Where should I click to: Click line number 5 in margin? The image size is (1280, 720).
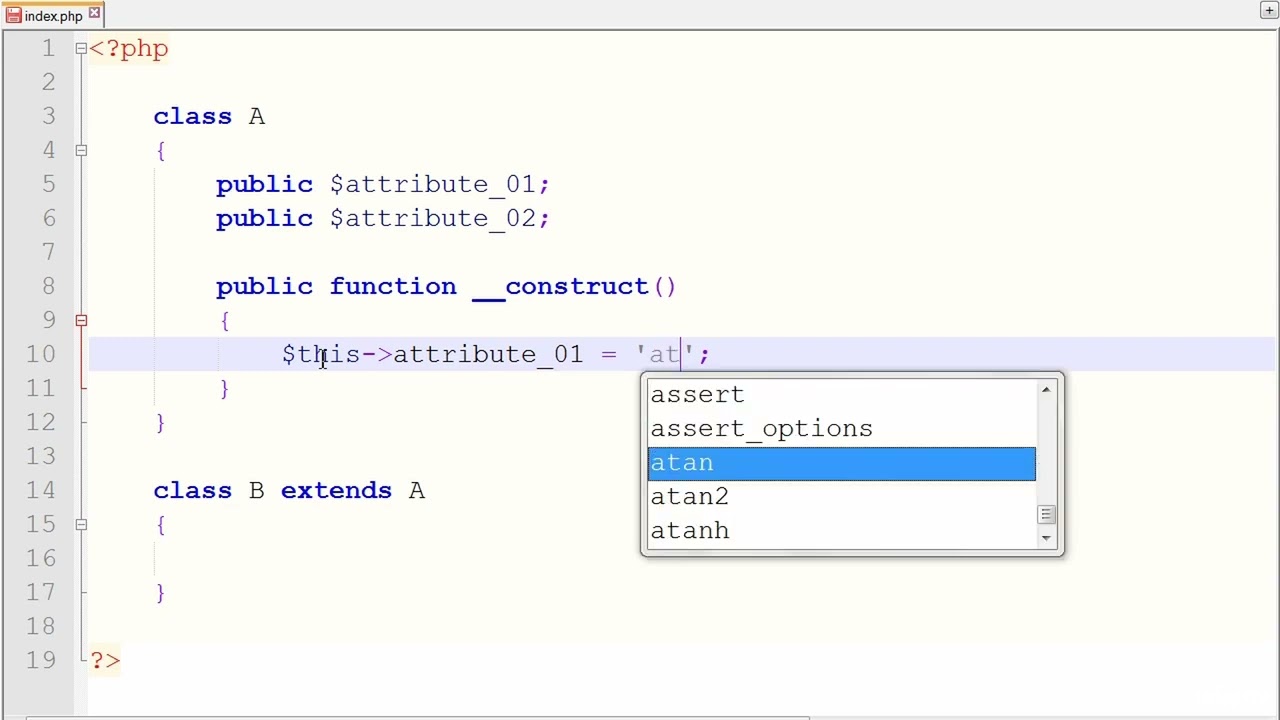(x=48, y=184)
